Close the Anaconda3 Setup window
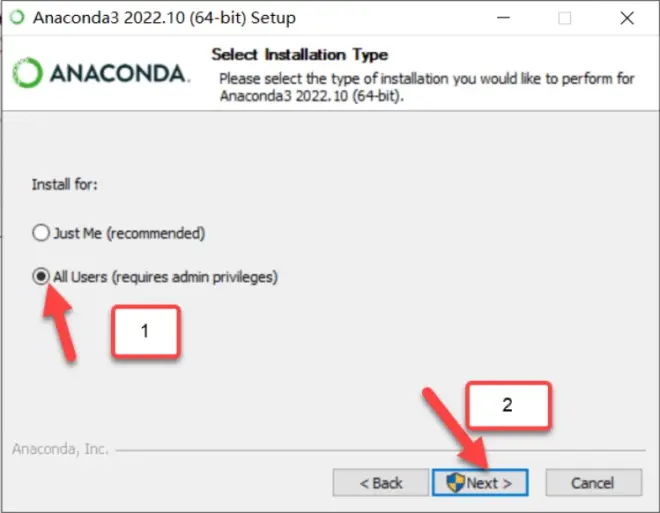The width and height of the screenshot is (660, 513). click(x=627, y=18)
